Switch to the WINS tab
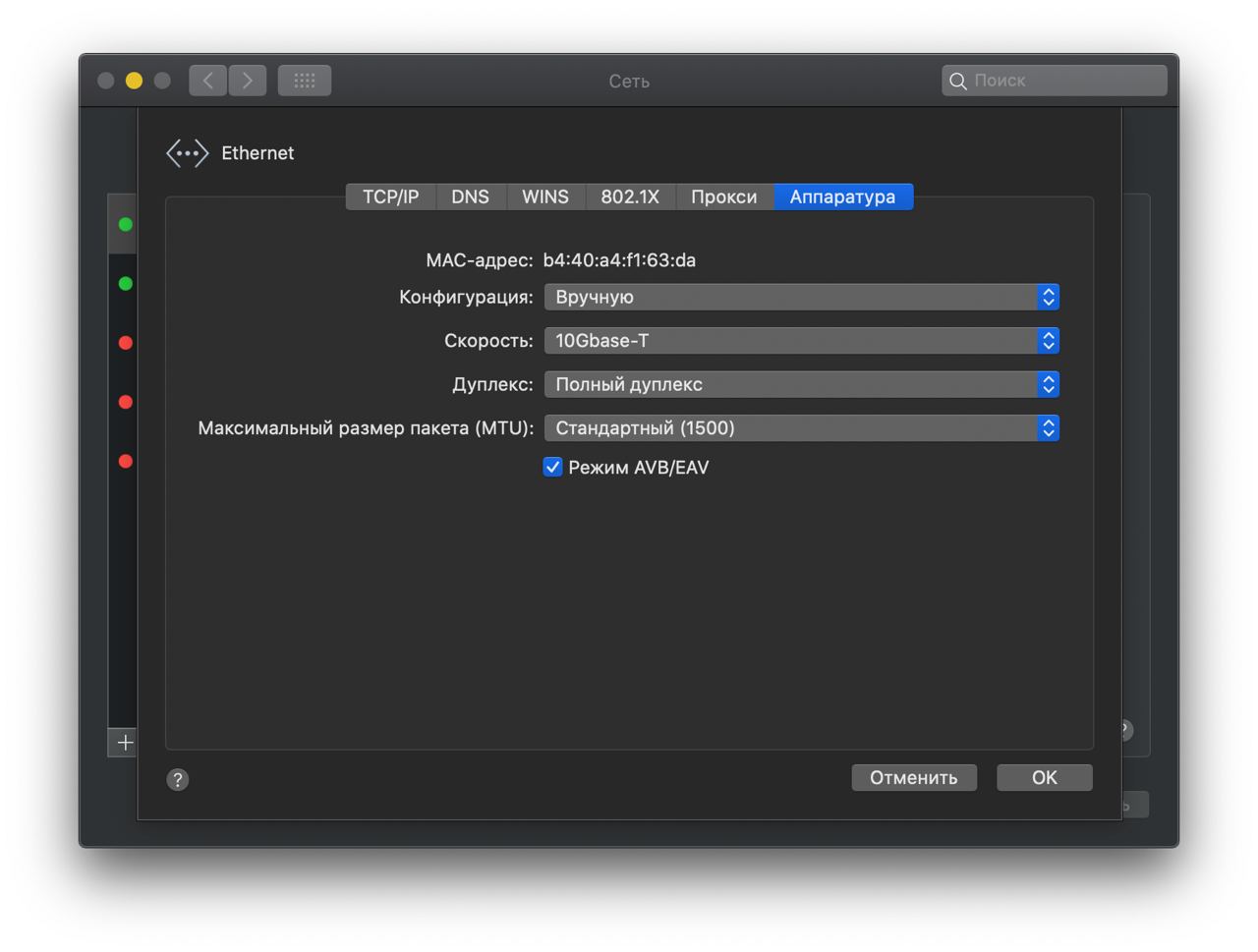 [545, 196]
